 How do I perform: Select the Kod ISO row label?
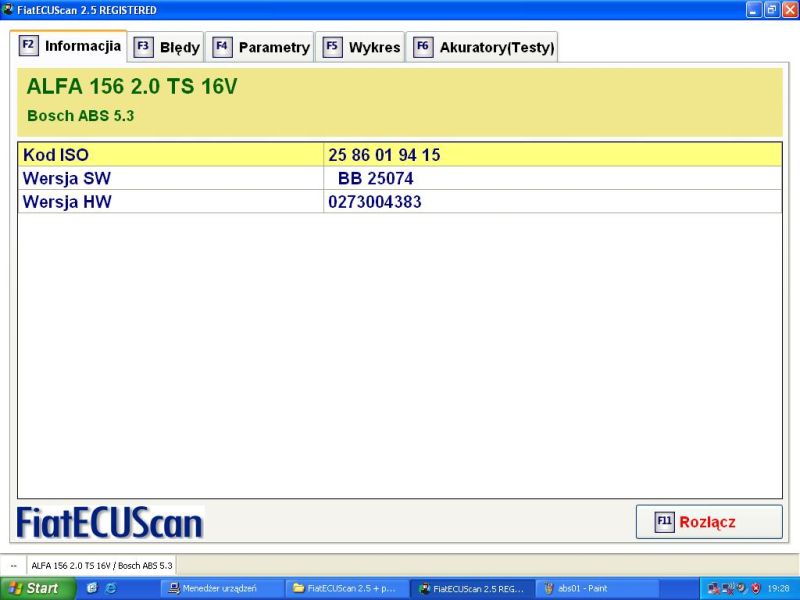pyautogui.click(x=56, y=155)
